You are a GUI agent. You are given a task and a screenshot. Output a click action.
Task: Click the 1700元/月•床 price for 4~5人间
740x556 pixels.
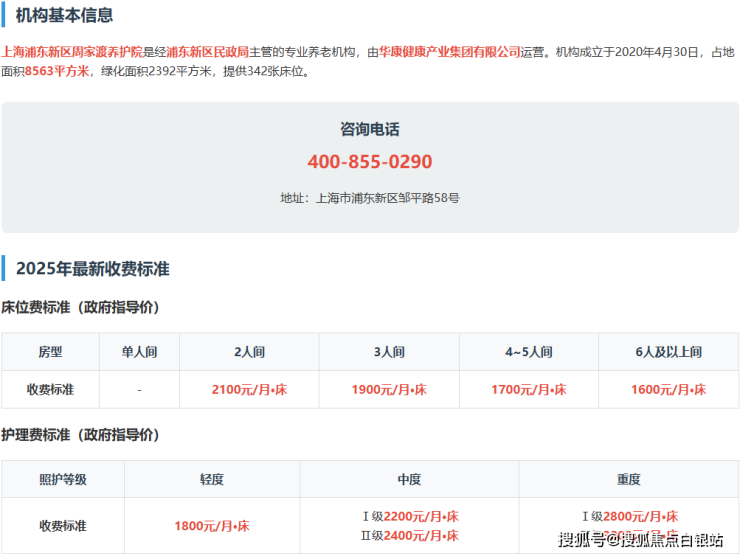tap(529, 389)
